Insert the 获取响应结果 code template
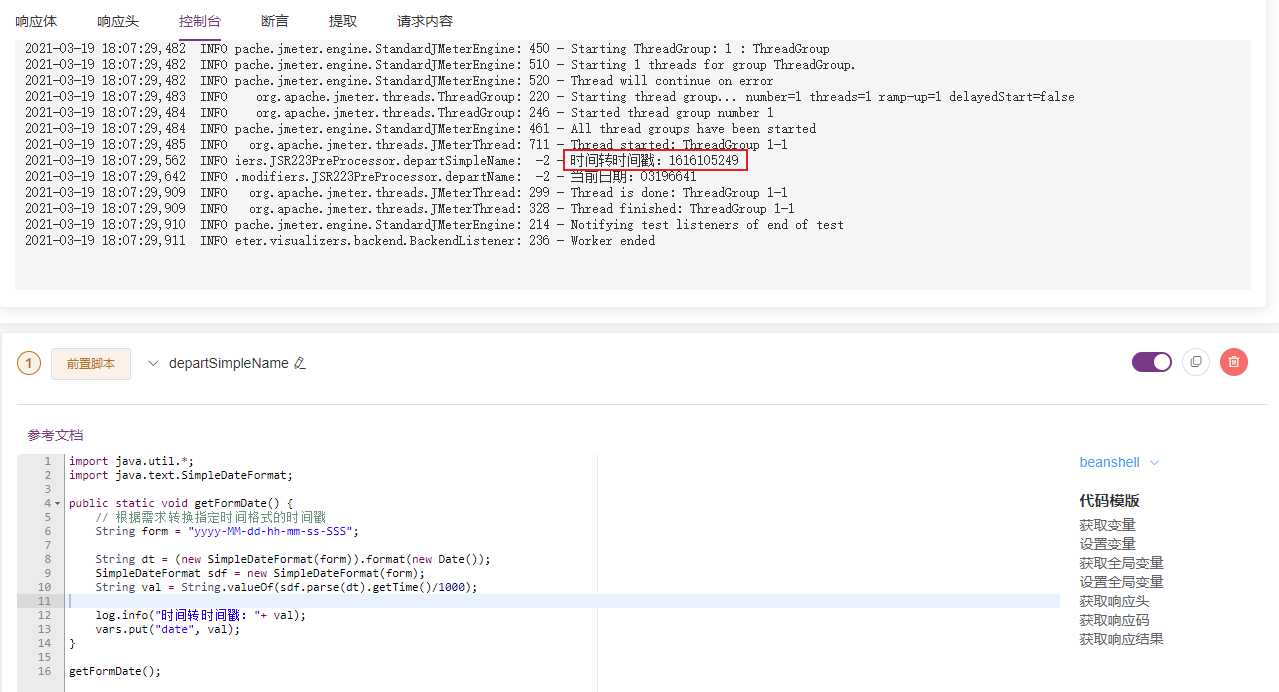This screenshot has width=1279, height=692. (1121, 639)
